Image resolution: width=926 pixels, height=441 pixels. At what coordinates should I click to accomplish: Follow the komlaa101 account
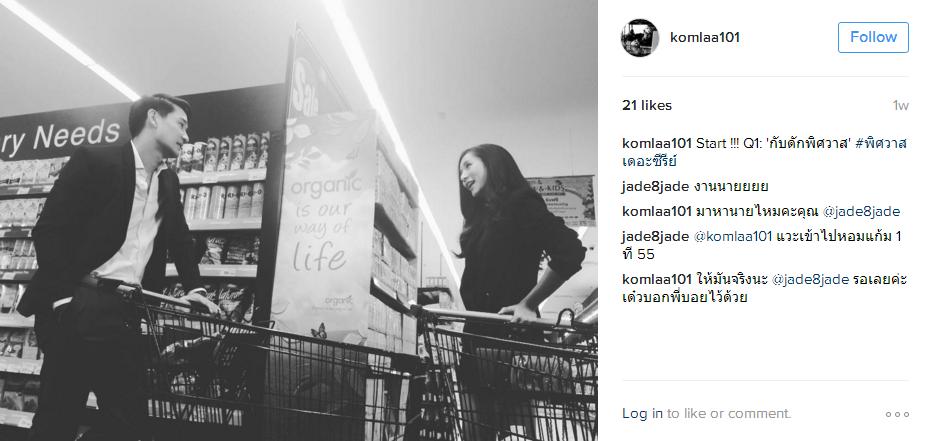tap(873, 37)
